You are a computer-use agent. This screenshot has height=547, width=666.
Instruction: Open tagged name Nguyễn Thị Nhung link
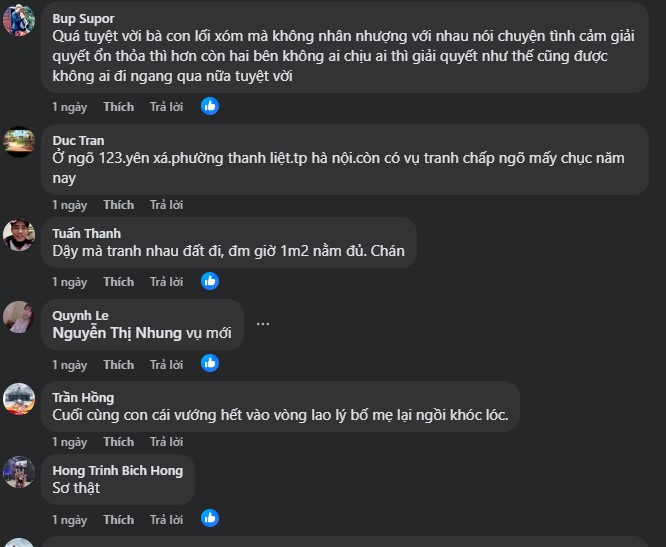[x=117, y=333]
